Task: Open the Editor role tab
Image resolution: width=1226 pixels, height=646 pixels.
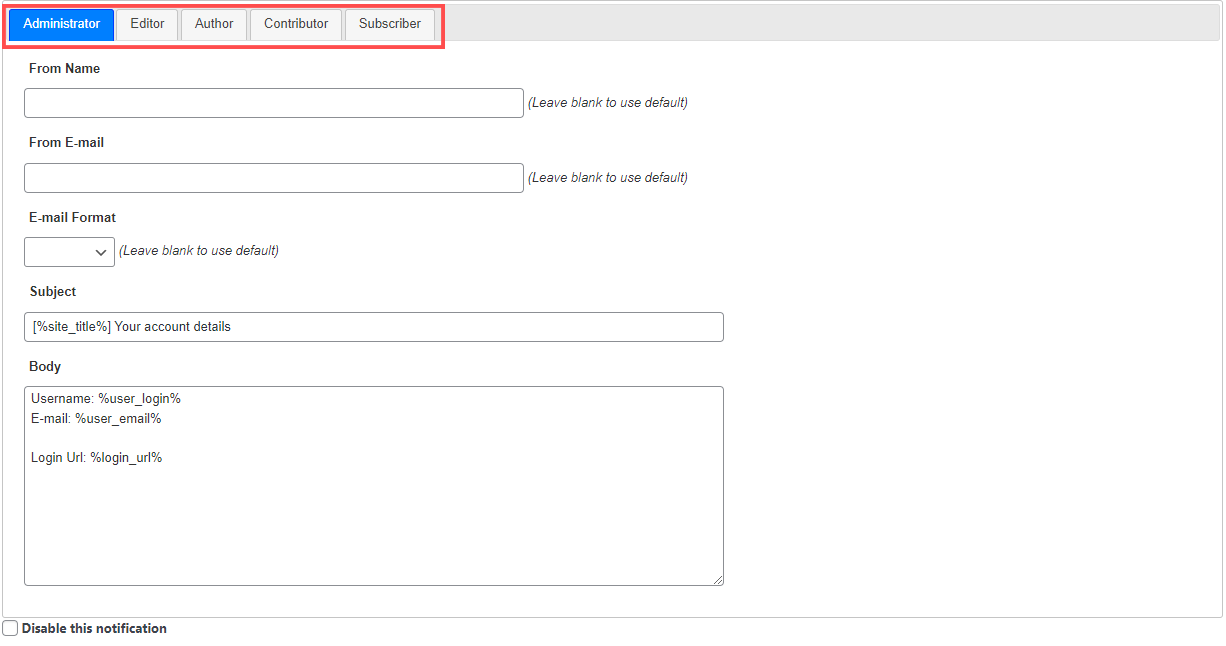Action: pyautogui.click(x=147, y=24)
